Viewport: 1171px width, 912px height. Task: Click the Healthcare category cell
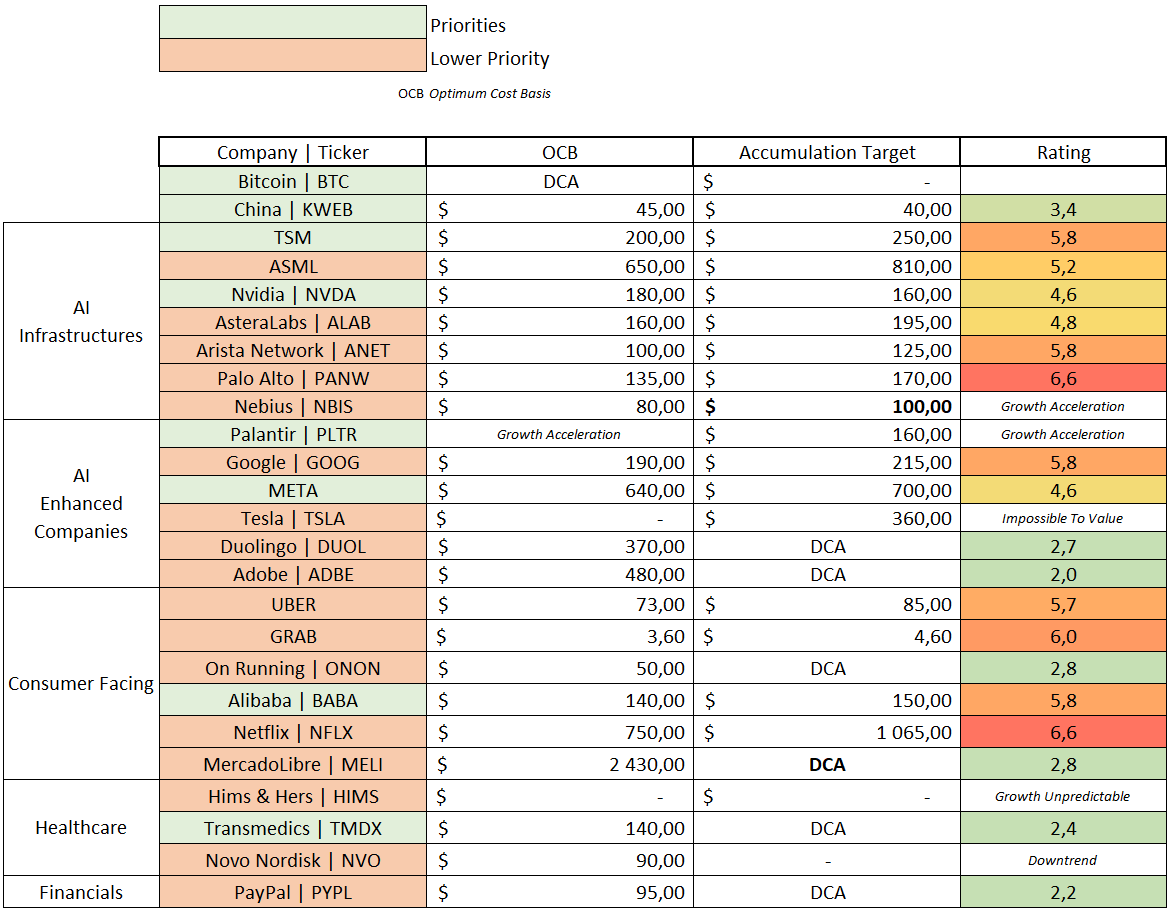click(81, 828)
